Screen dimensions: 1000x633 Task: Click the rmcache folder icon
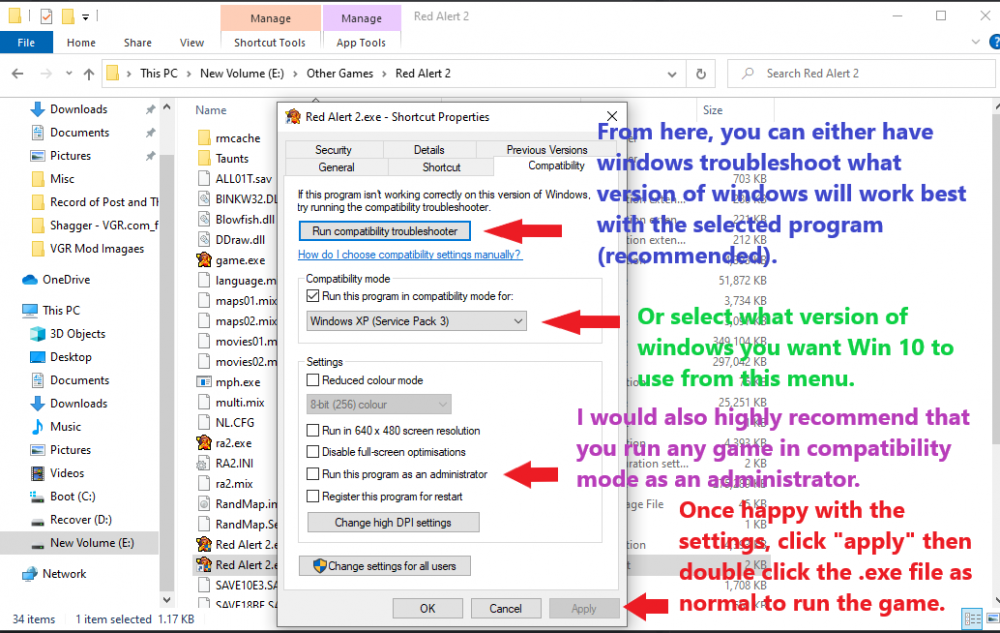204,138
